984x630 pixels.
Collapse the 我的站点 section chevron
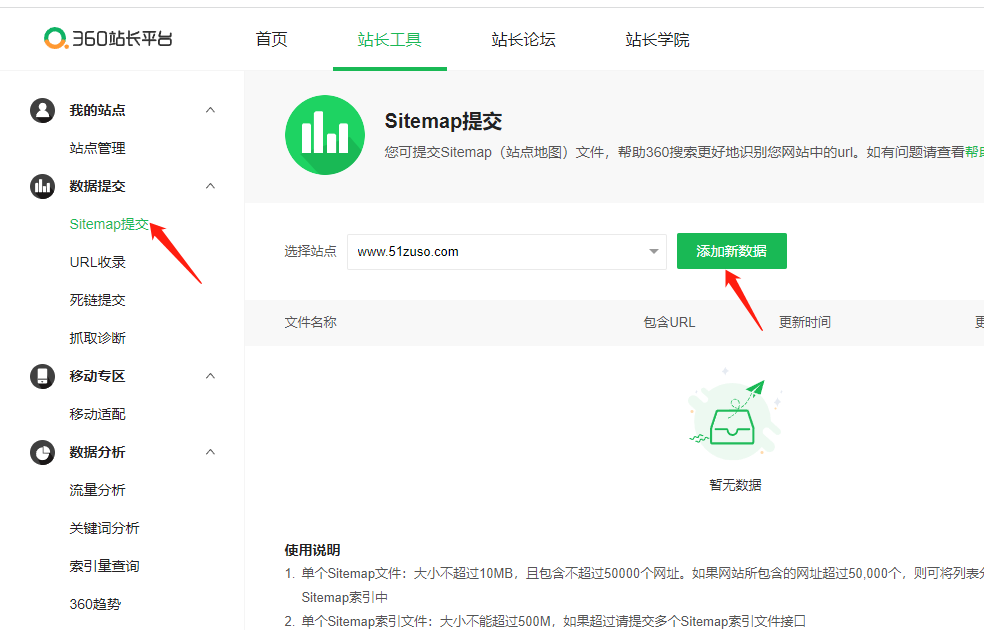[x=210, y=110]
